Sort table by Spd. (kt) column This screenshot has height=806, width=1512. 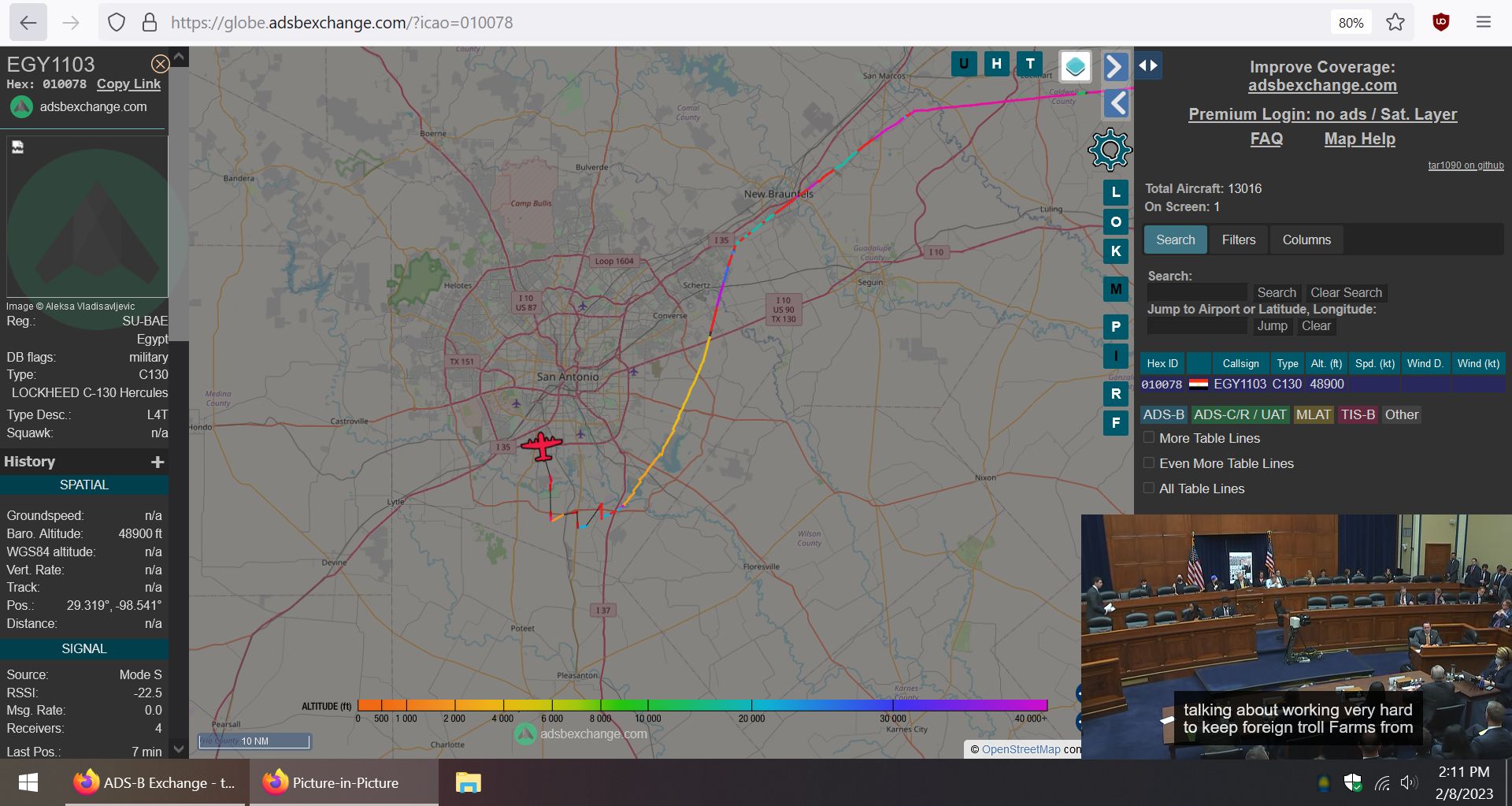click(x=1374, y=363)
